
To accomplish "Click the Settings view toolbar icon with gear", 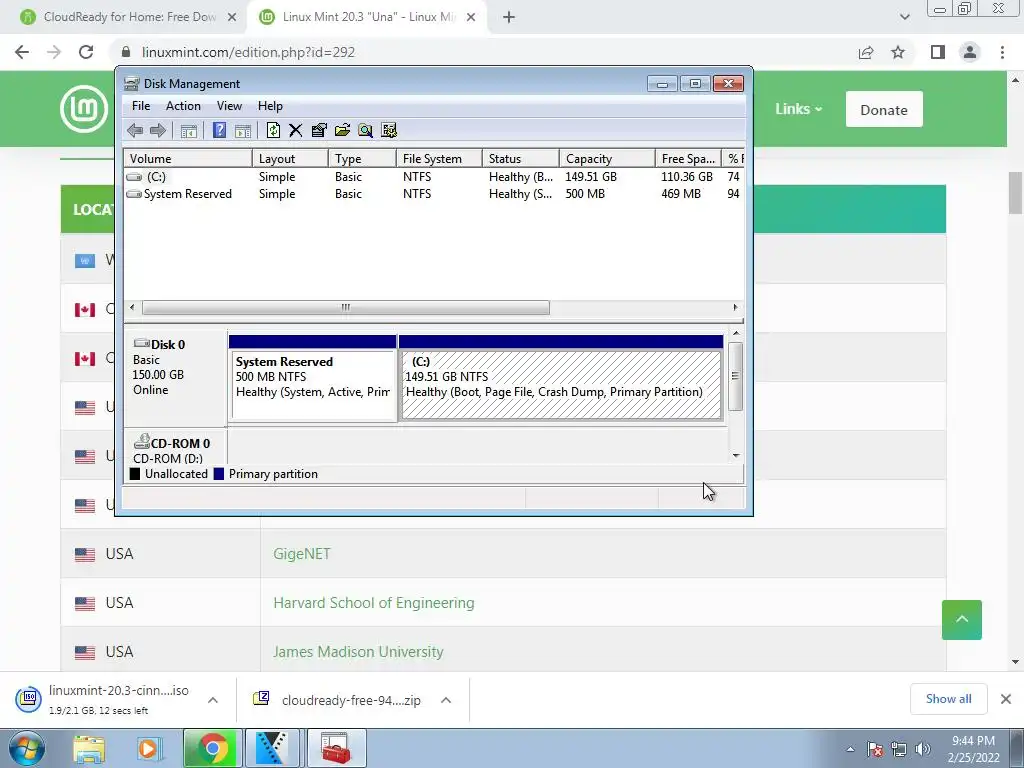I will click(389, 131).
